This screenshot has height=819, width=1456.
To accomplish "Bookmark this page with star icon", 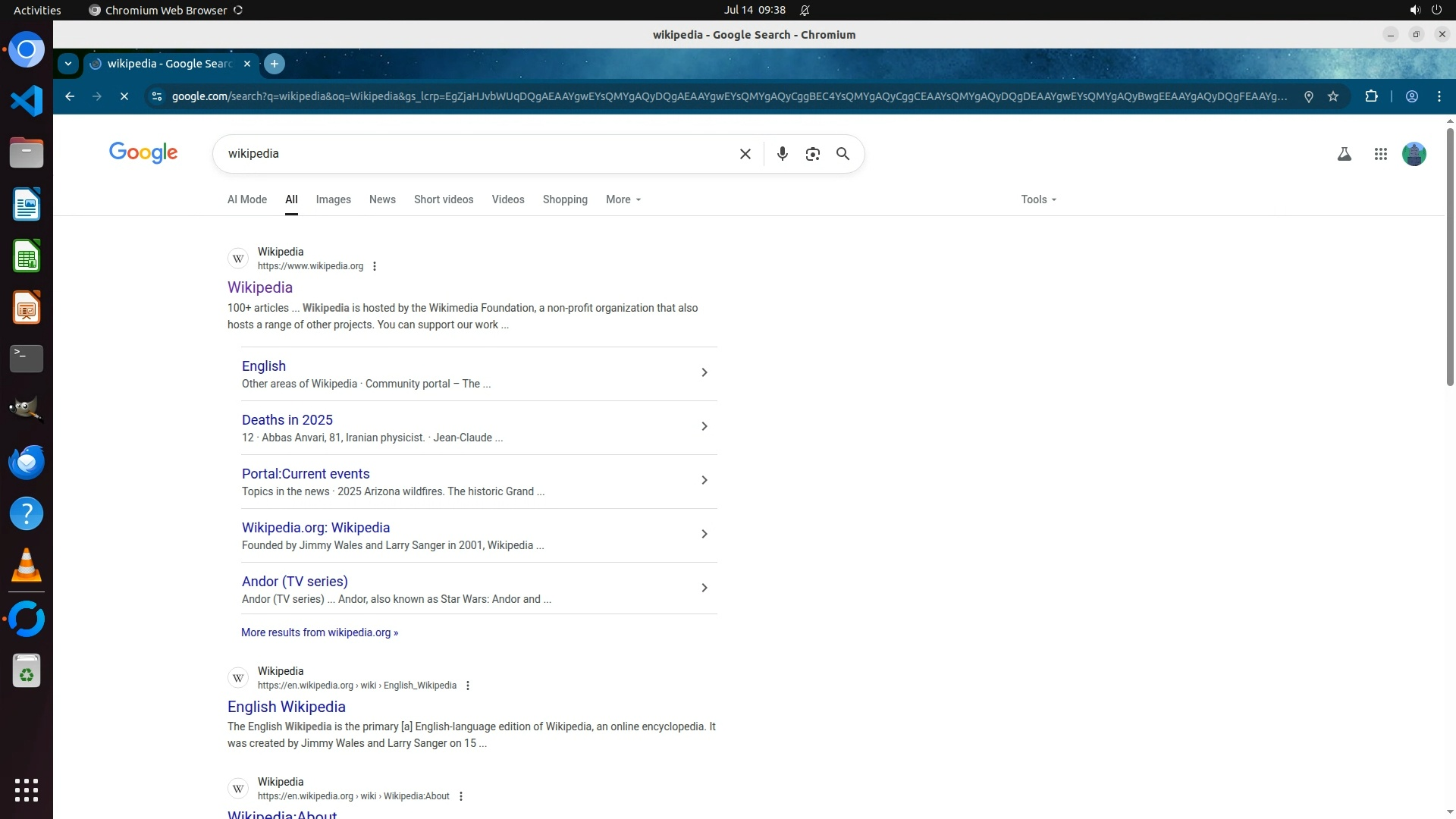I will pos(1333,96).
